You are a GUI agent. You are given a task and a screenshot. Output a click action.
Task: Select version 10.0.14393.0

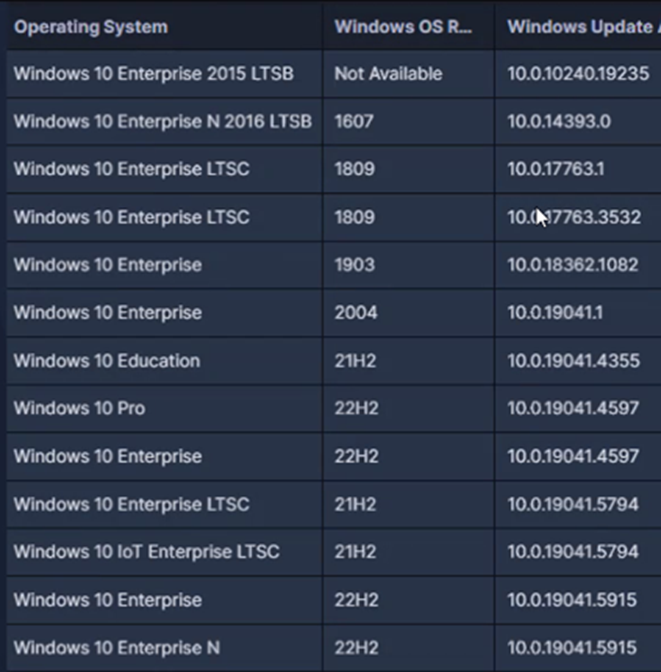point(558,121)
